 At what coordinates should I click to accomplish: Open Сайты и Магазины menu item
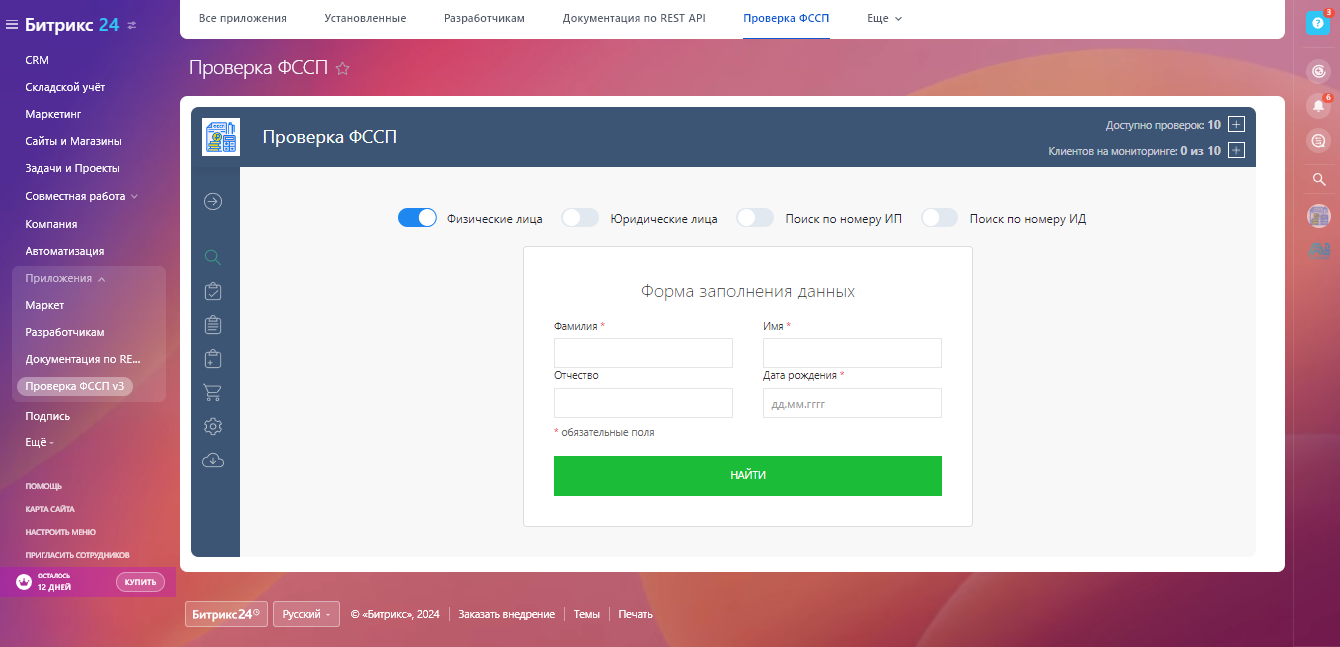[x=73, y=141]
